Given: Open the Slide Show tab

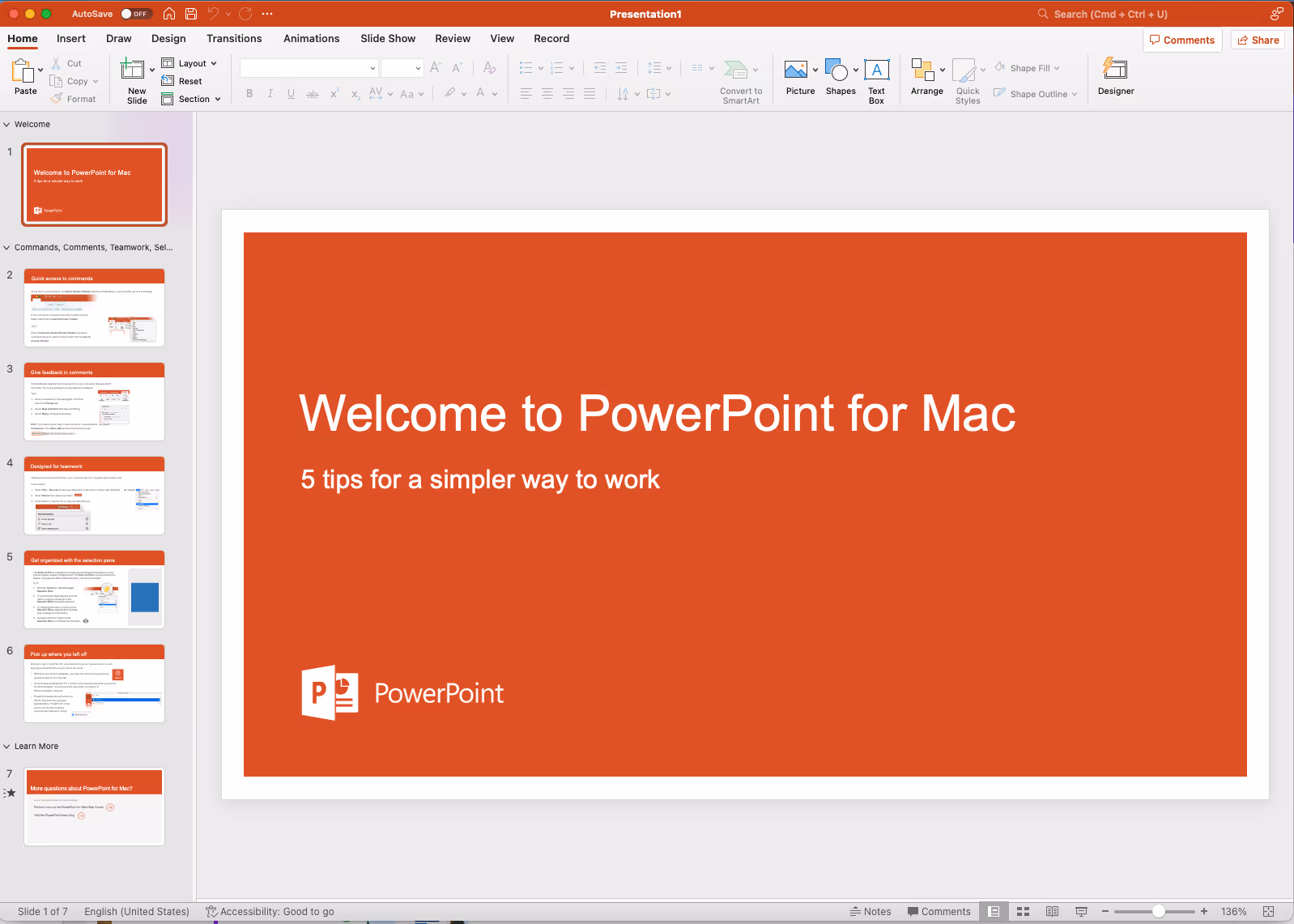Looking at the screenshot, I should (388, 38).
